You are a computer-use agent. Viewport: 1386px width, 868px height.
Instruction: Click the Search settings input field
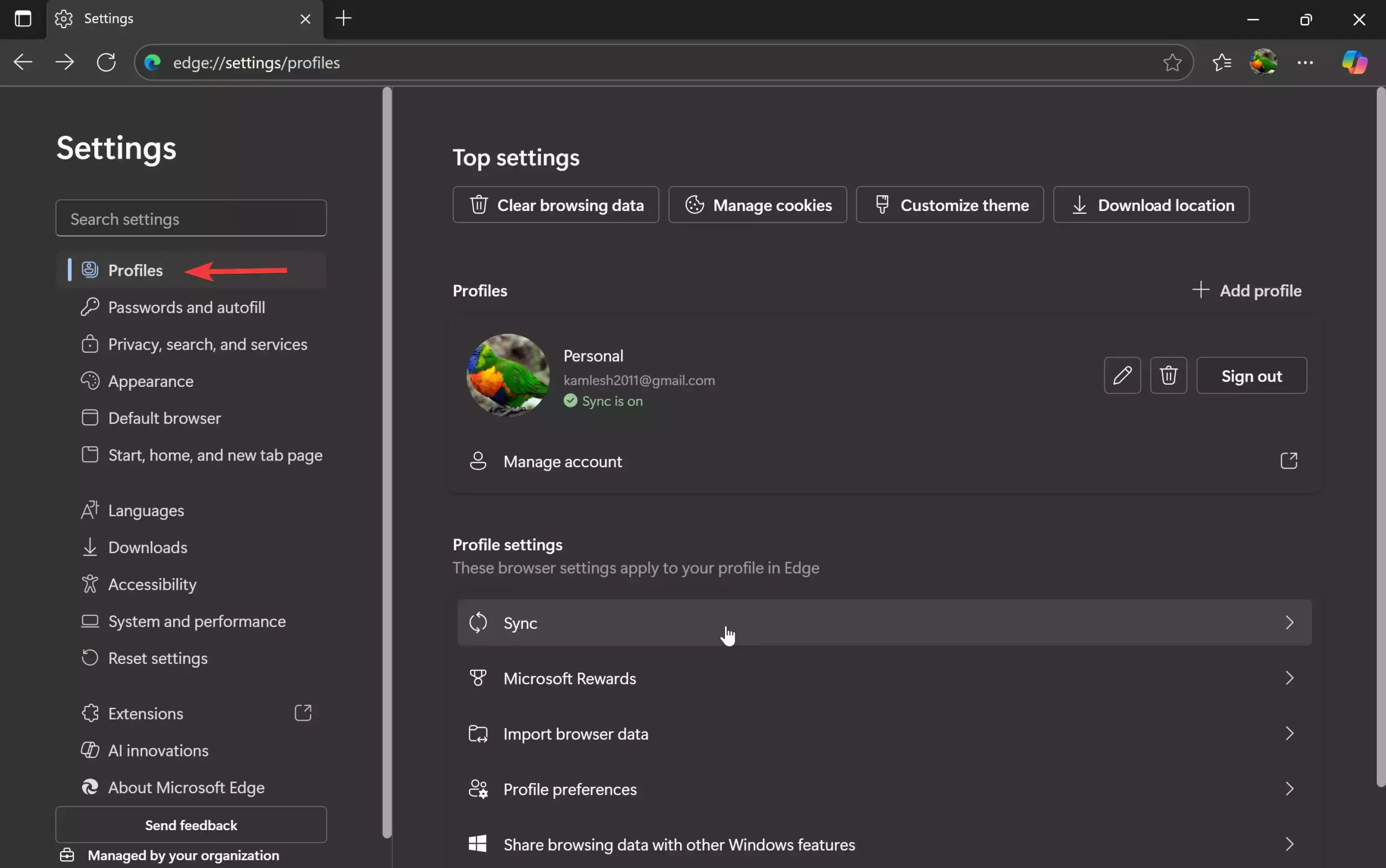point(191,218)
